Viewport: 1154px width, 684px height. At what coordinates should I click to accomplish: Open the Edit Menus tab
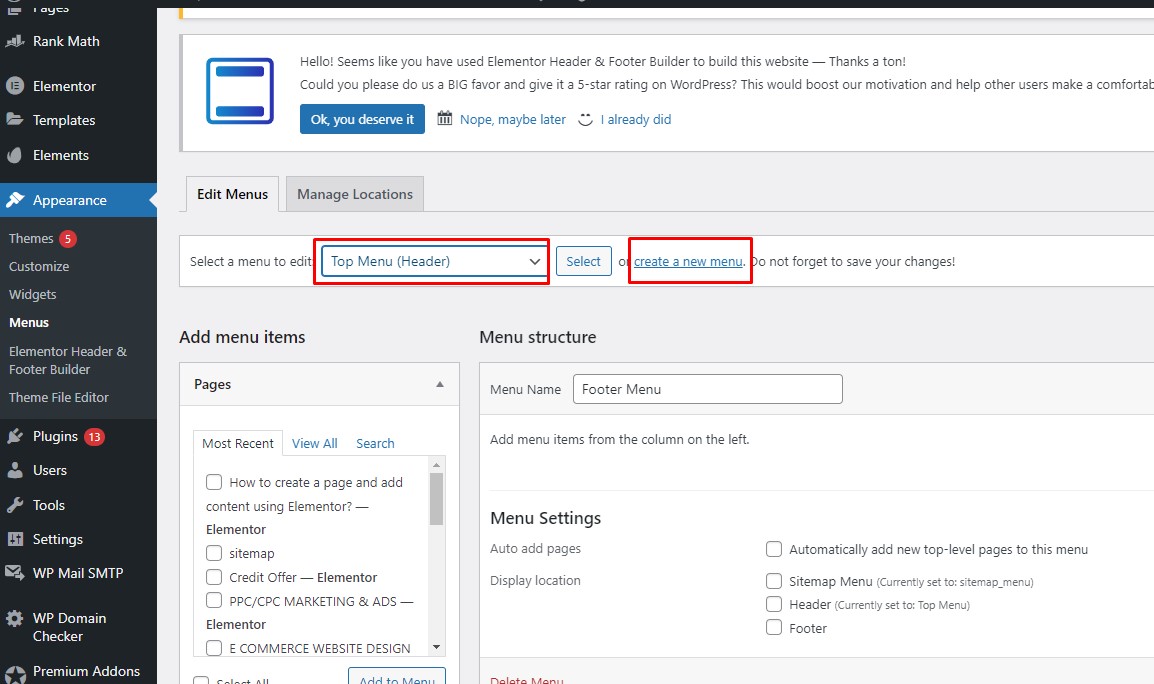pos(233,194)
